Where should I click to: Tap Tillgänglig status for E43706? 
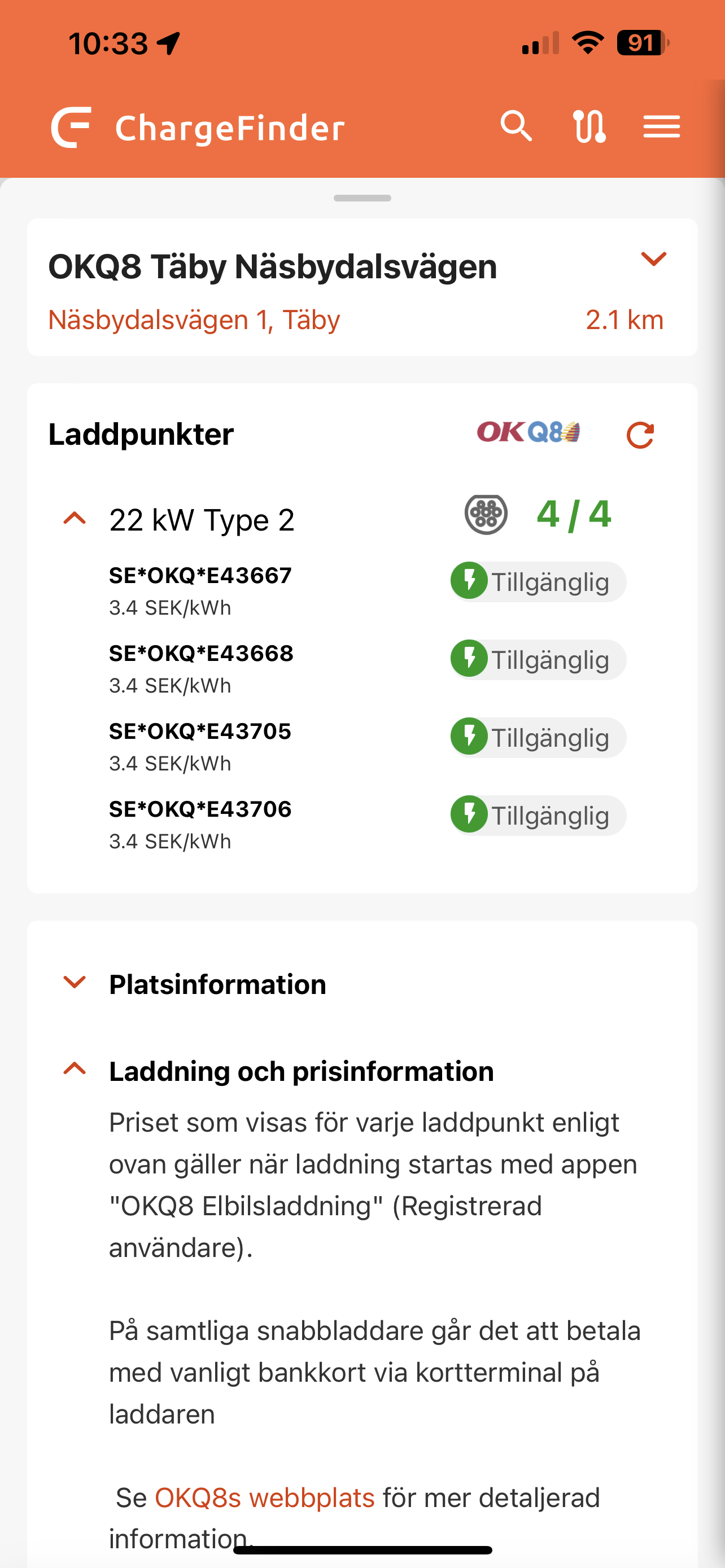(x=538, y=816)
